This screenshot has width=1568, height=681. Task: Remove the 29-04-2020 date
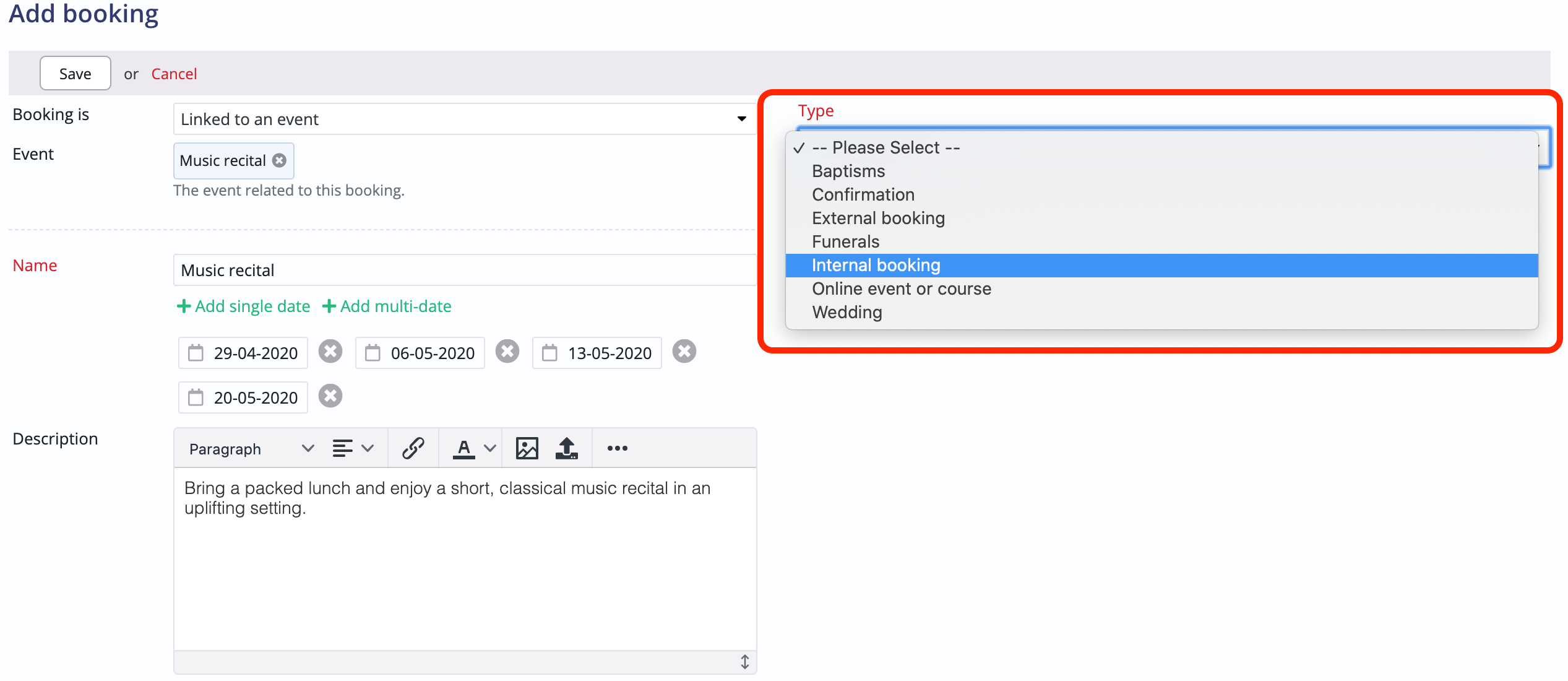[330, 351]
